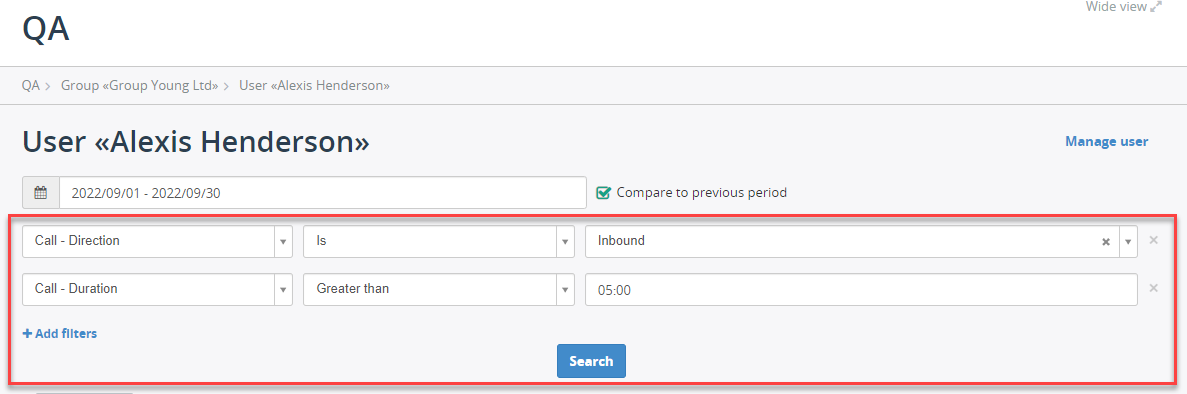
Task: Toggle Compare to previous period checkbox
Action: click(x=603, y=192)
